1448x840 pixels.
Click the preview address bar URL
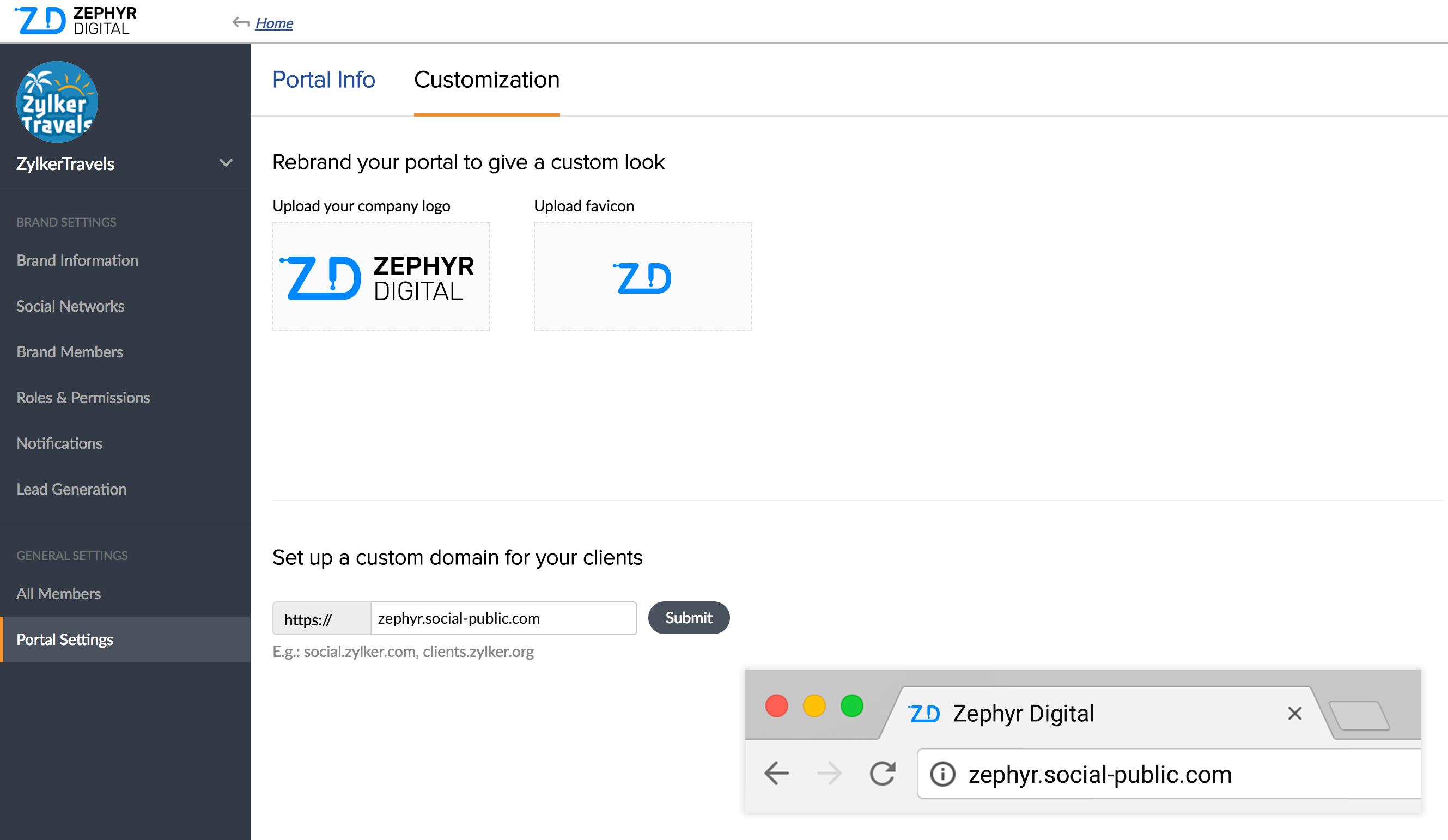[x=1100, y=775]
